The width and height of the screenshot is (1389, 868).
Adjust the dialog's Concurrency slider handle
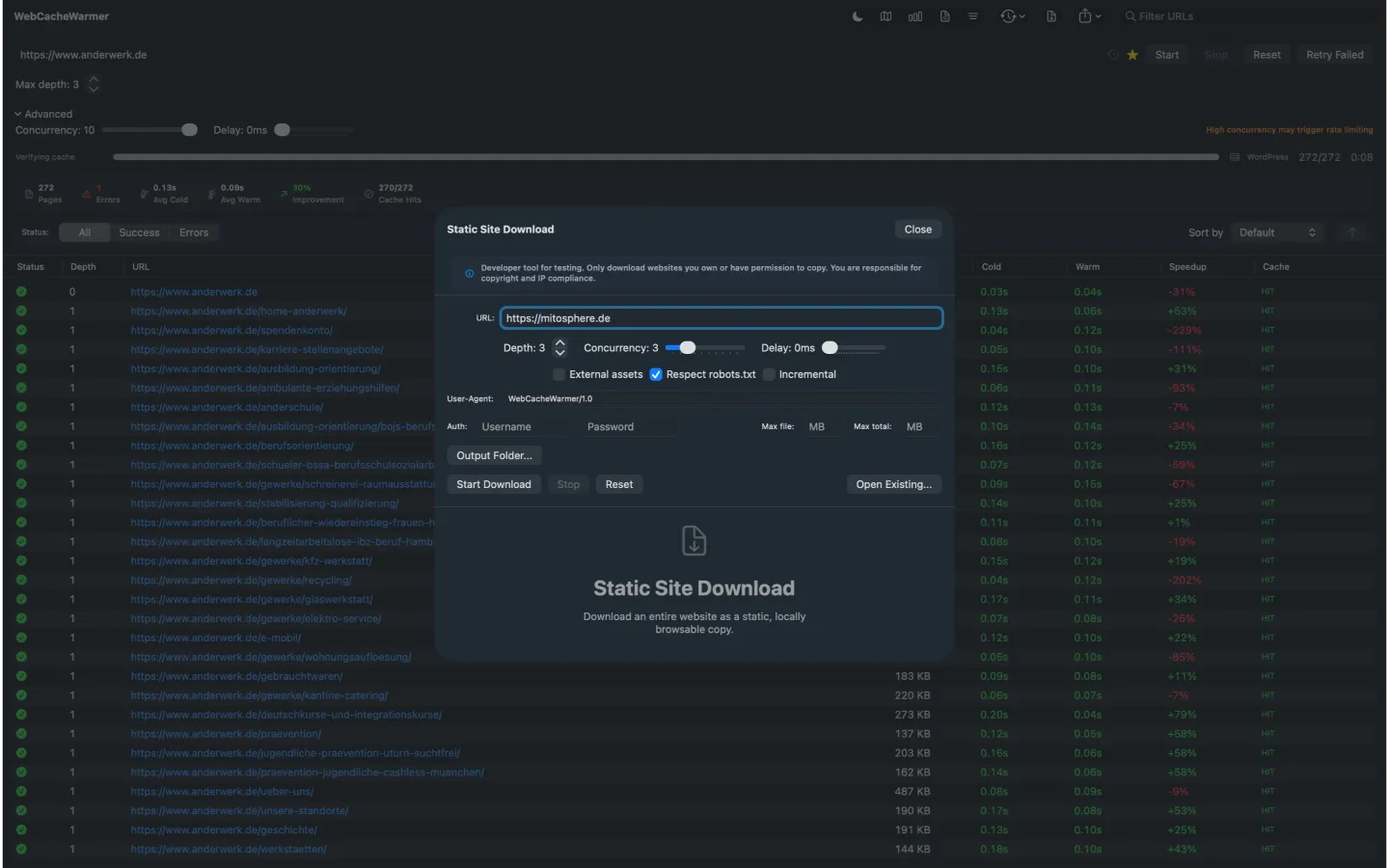pos(687,348)
